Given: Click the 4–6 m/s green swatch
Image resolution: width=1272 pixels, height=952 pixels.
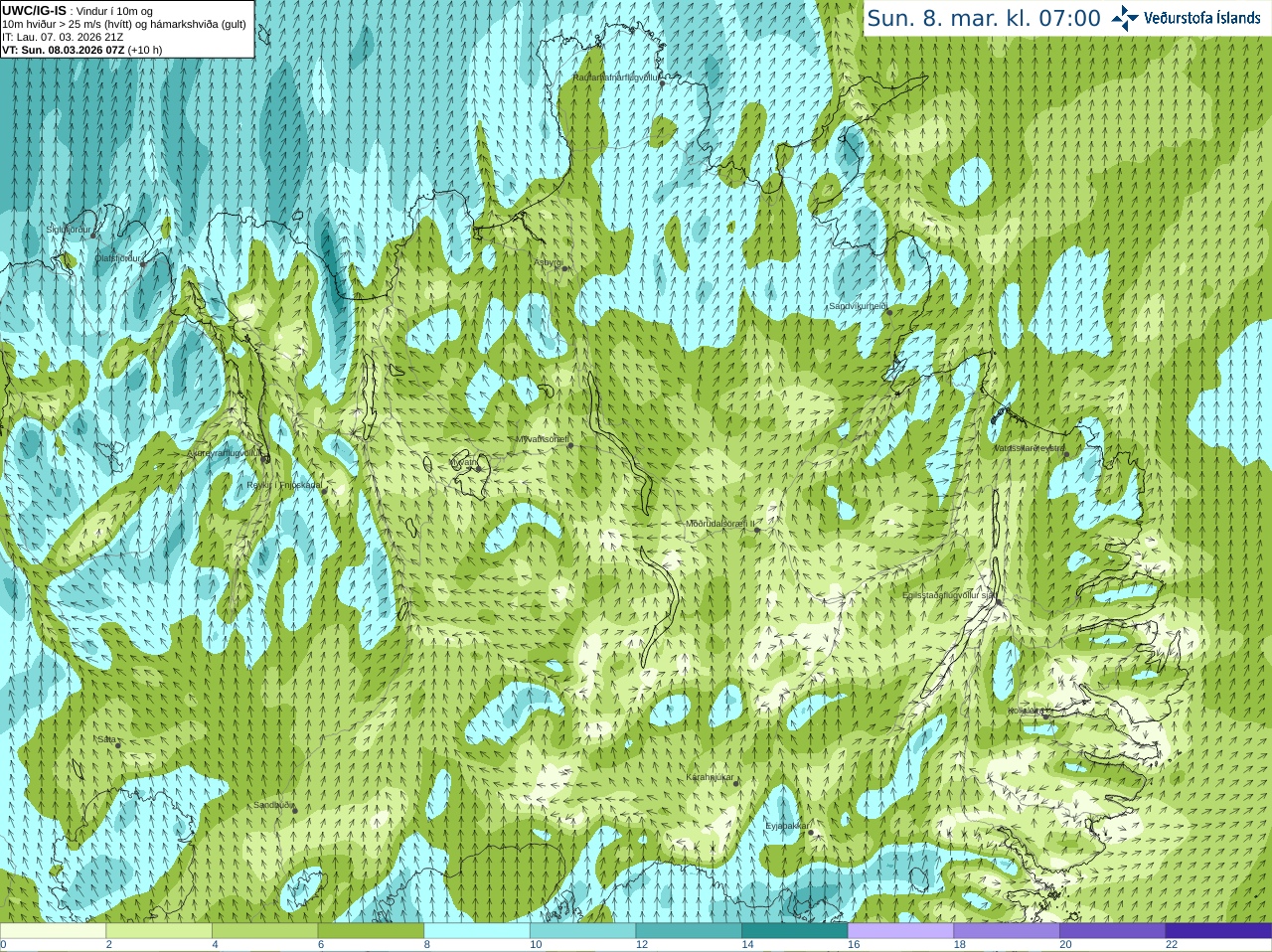Looking at the screenshot, I should [265, 931].
